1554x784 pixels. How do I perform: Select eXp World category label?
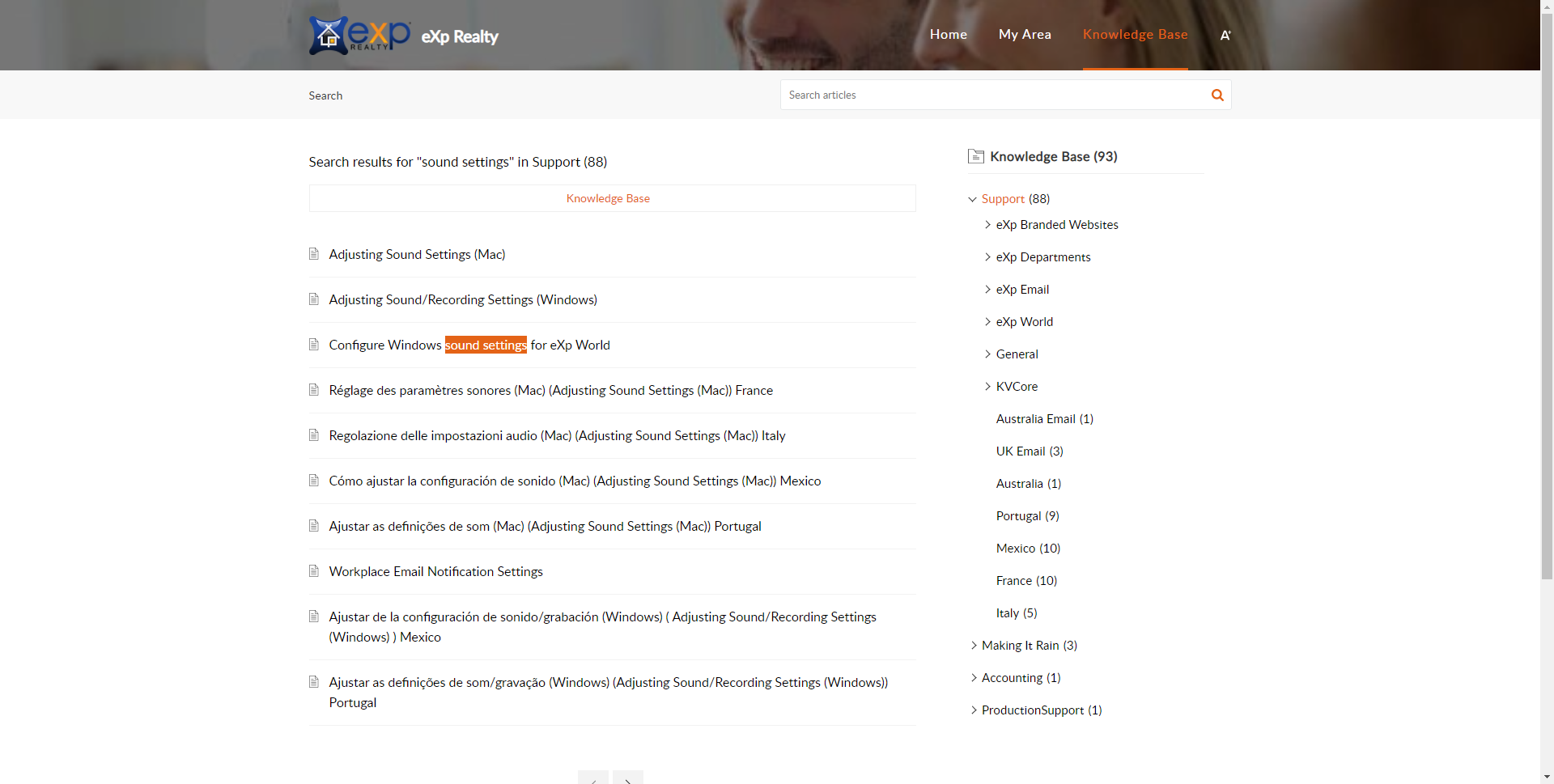click(1024, 322)
